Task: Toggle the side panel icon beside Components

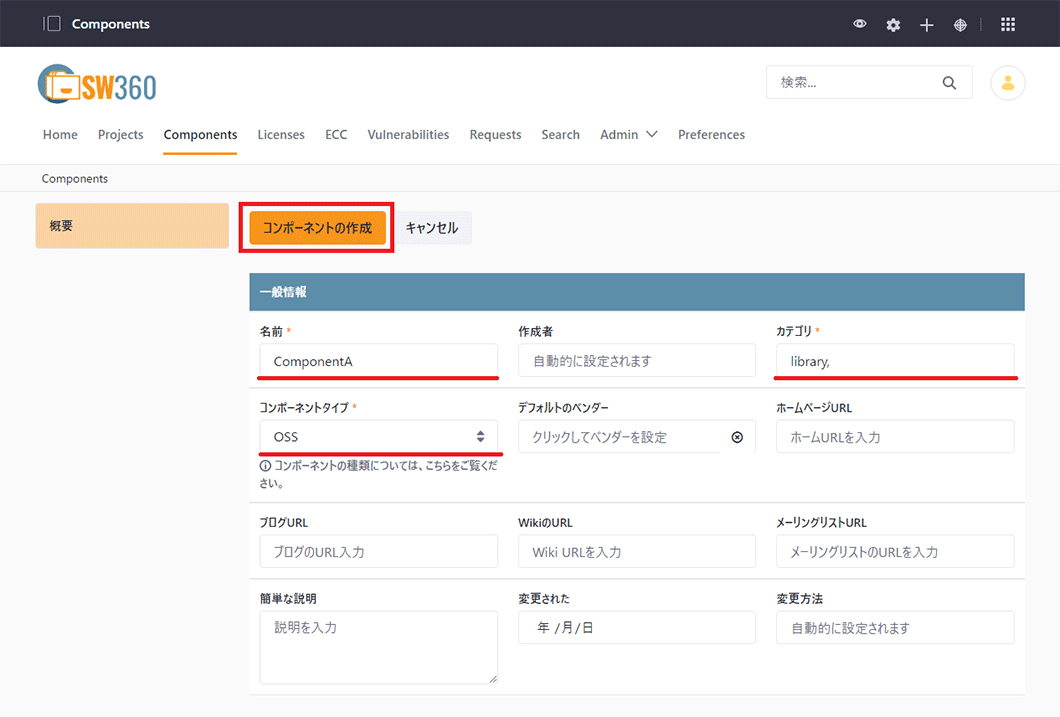Action: tap(52, 24)
